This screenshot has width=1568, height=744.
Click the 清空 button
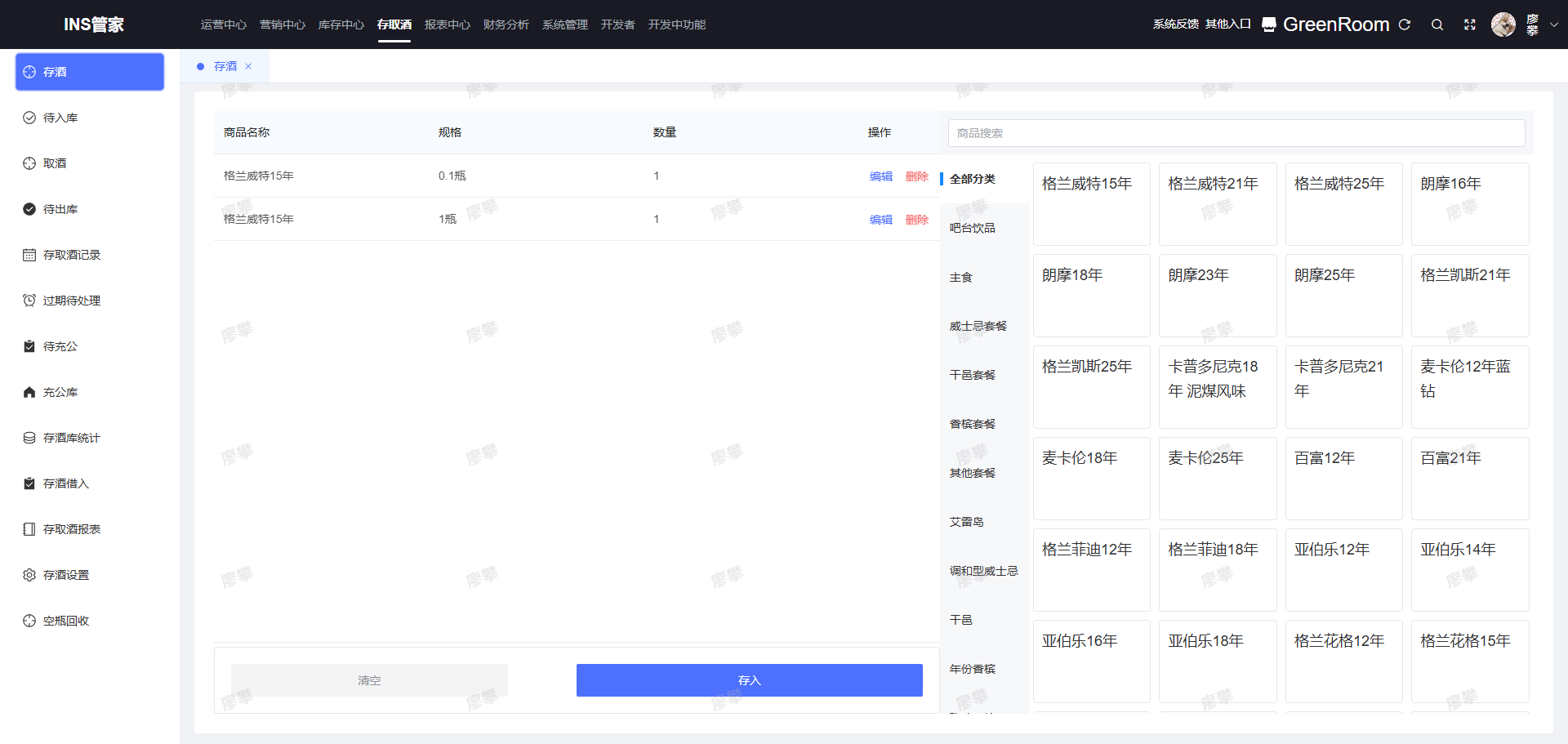[369, 680]
